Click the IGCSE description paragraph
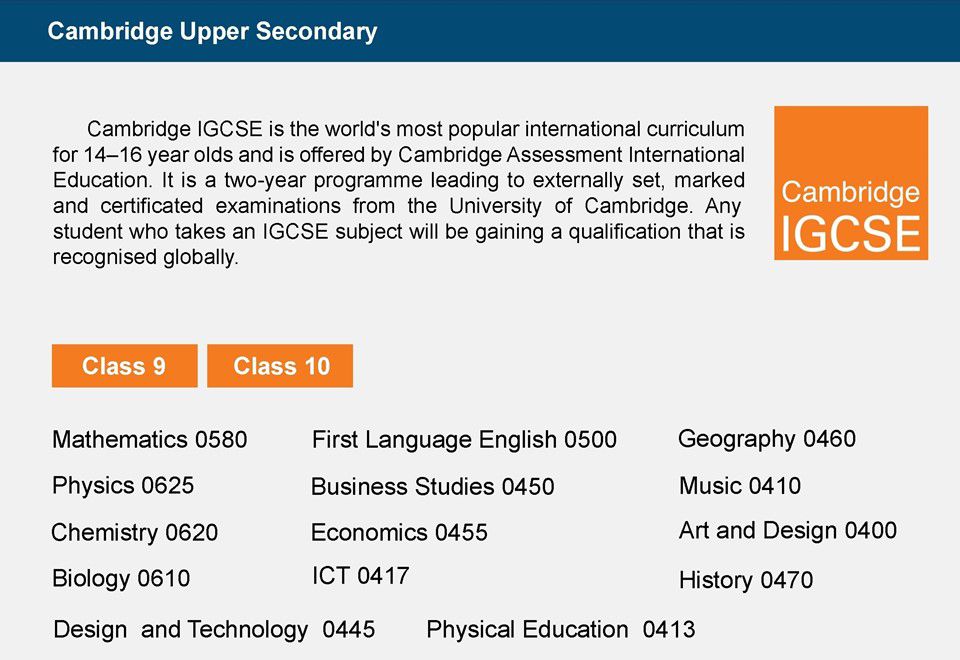Viewport: 960px width, 660px height. click(399, 193)
